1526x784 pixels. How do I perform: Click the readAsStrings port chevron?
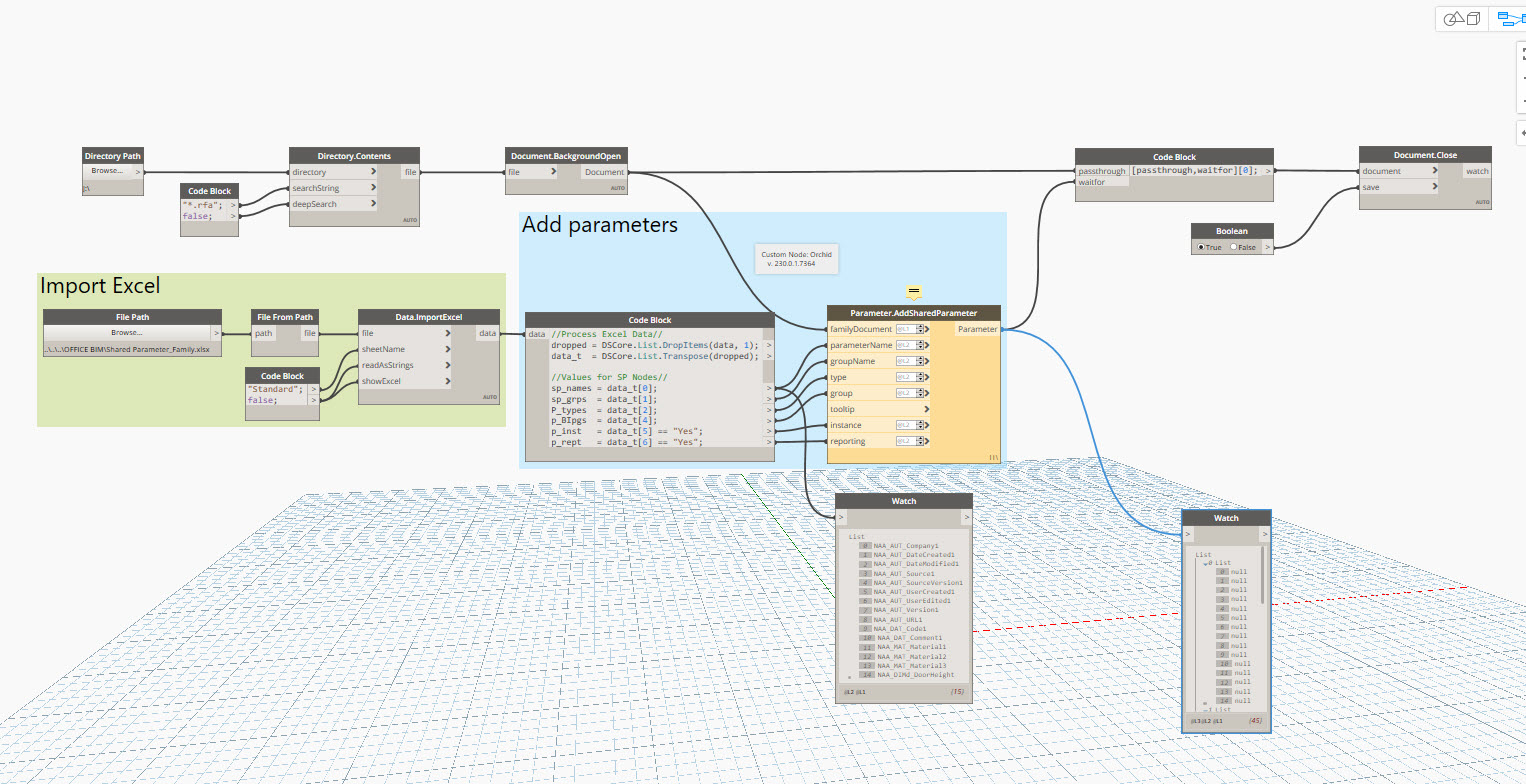pyautogui.click(x=448, y=365)
